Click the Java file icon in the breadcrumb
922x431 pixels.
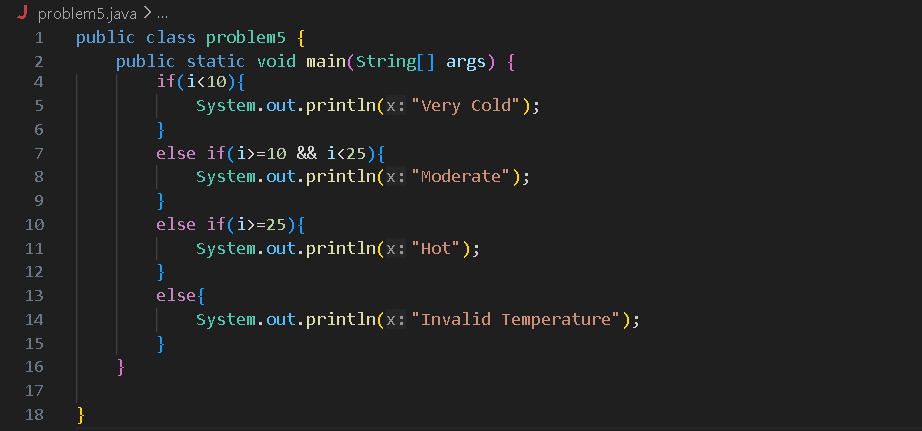click(x=23, y=13)
